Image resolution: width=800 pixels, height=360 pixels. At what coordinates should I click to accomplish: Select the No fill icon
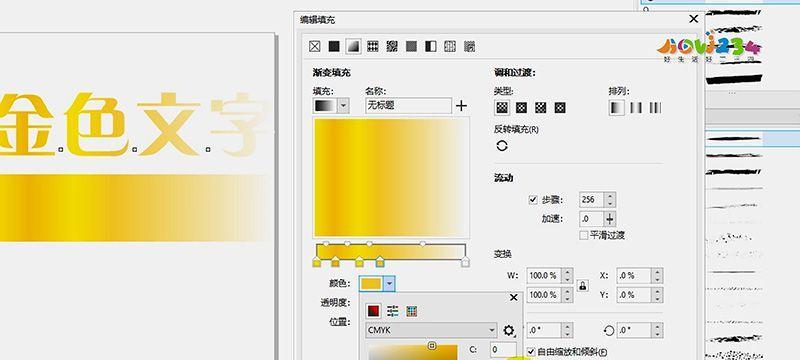coord(315,47)
